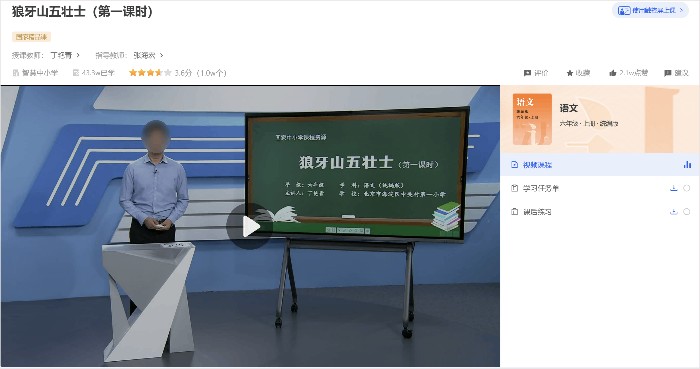The width and height of the screenshot is (700, 369).
Task: Click the screen icon in the top-right pill button
Action: (x=624, y=10)
